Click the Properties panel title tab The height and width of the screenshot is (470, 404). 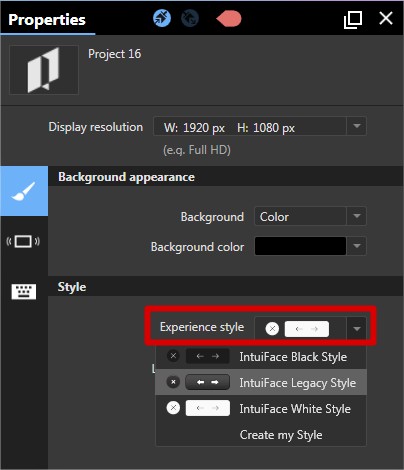click(47, 19)
